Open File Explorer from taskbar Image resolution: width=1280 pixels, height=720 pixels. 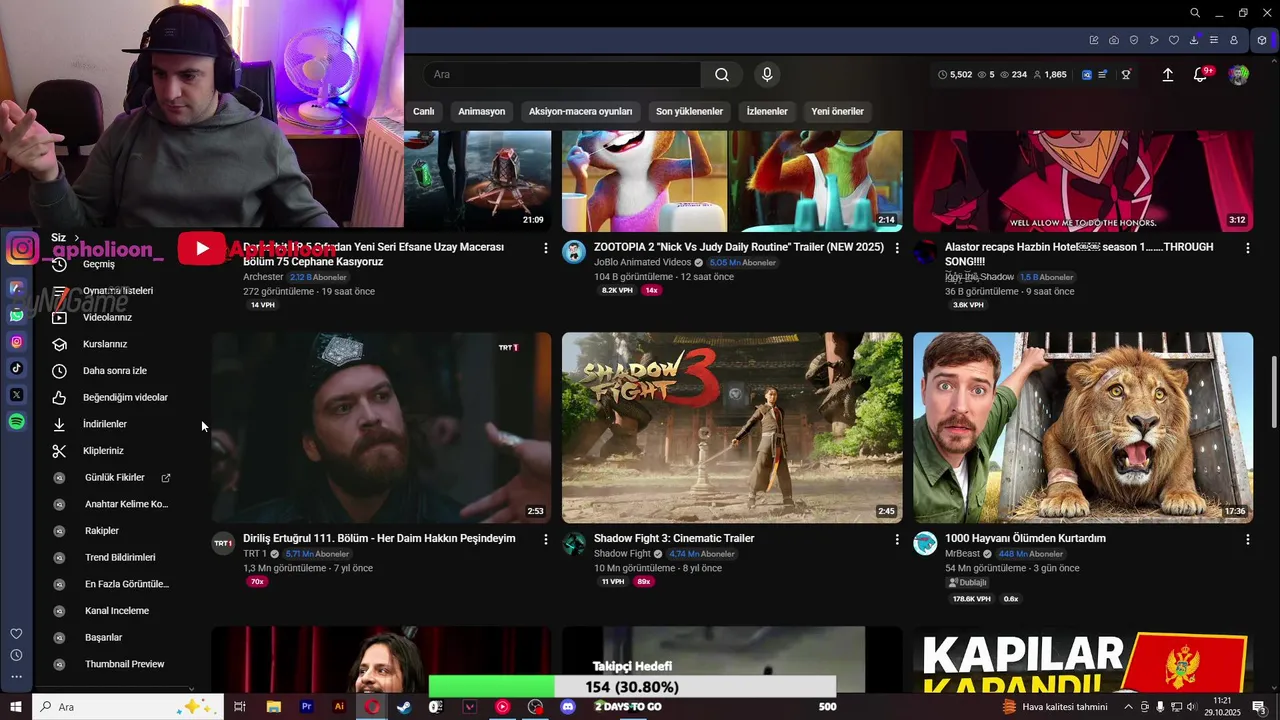coord(273,707)
